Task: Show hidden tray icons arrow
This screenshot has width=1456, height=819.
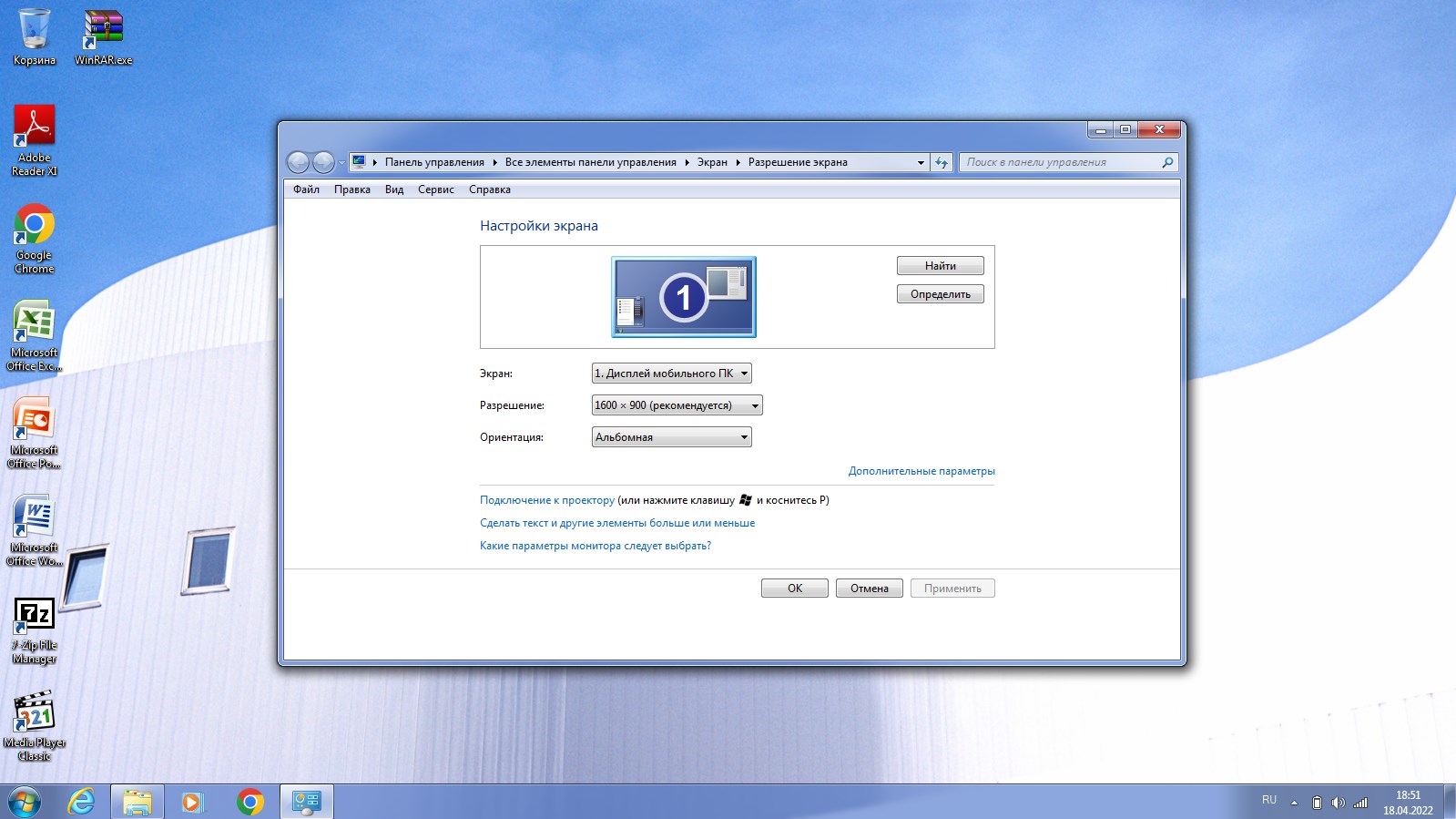Action: coord(1294,803)
